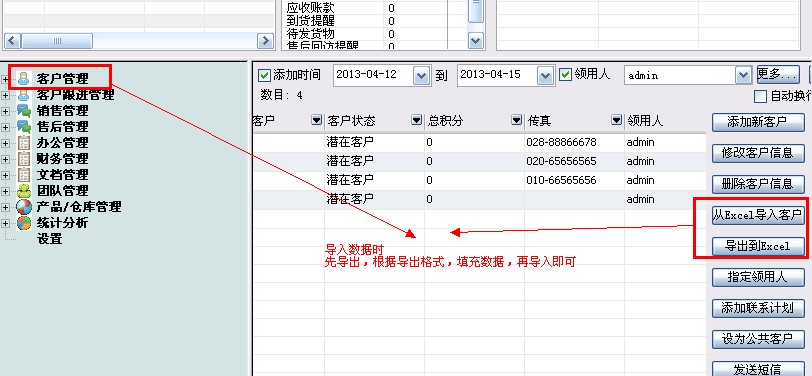
Task: Open the 客户 column filter arrow
Action: point(316,121)
